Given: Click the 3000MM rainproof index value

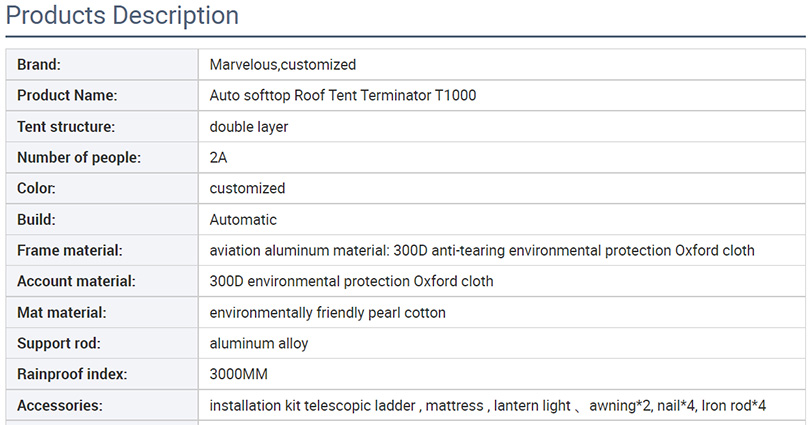Looking at the screenshot, I should click(239, 374).
